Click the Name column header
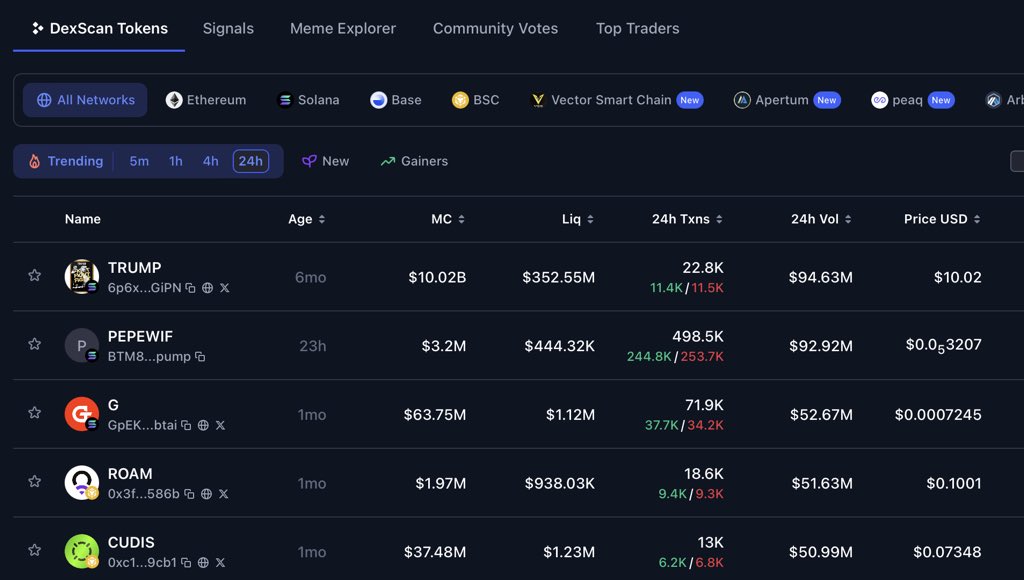Viewport: 1024px width, 580px height. (x=82, y=219)
